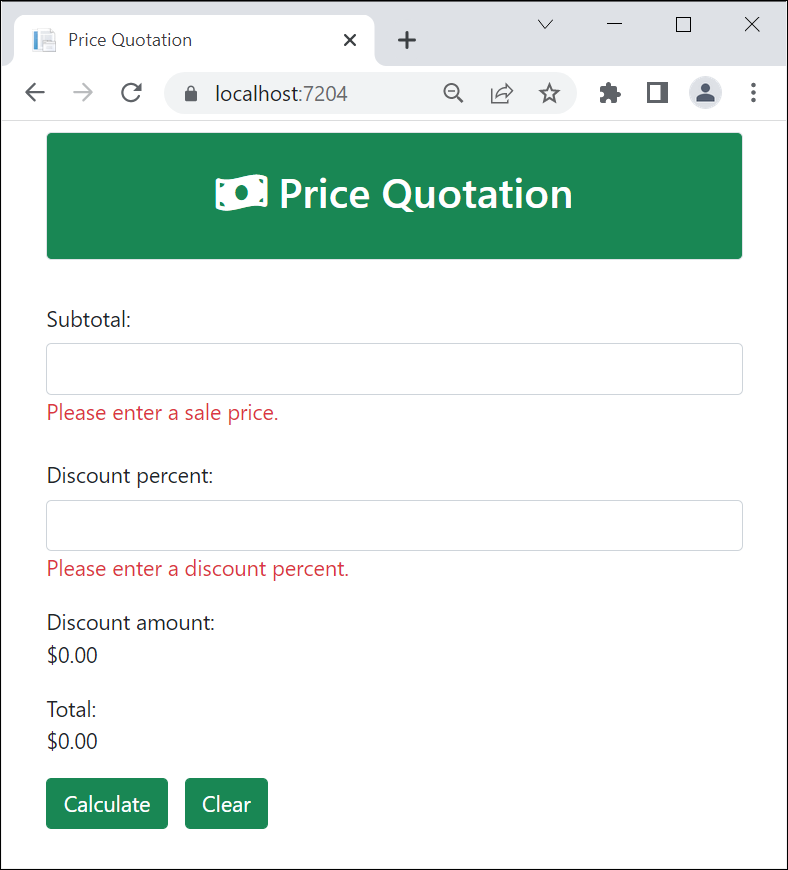Image resolution: width=788 pixels, height=870 pixels.
Task: Click the share icon in the address bar
Action: point(502,92)
